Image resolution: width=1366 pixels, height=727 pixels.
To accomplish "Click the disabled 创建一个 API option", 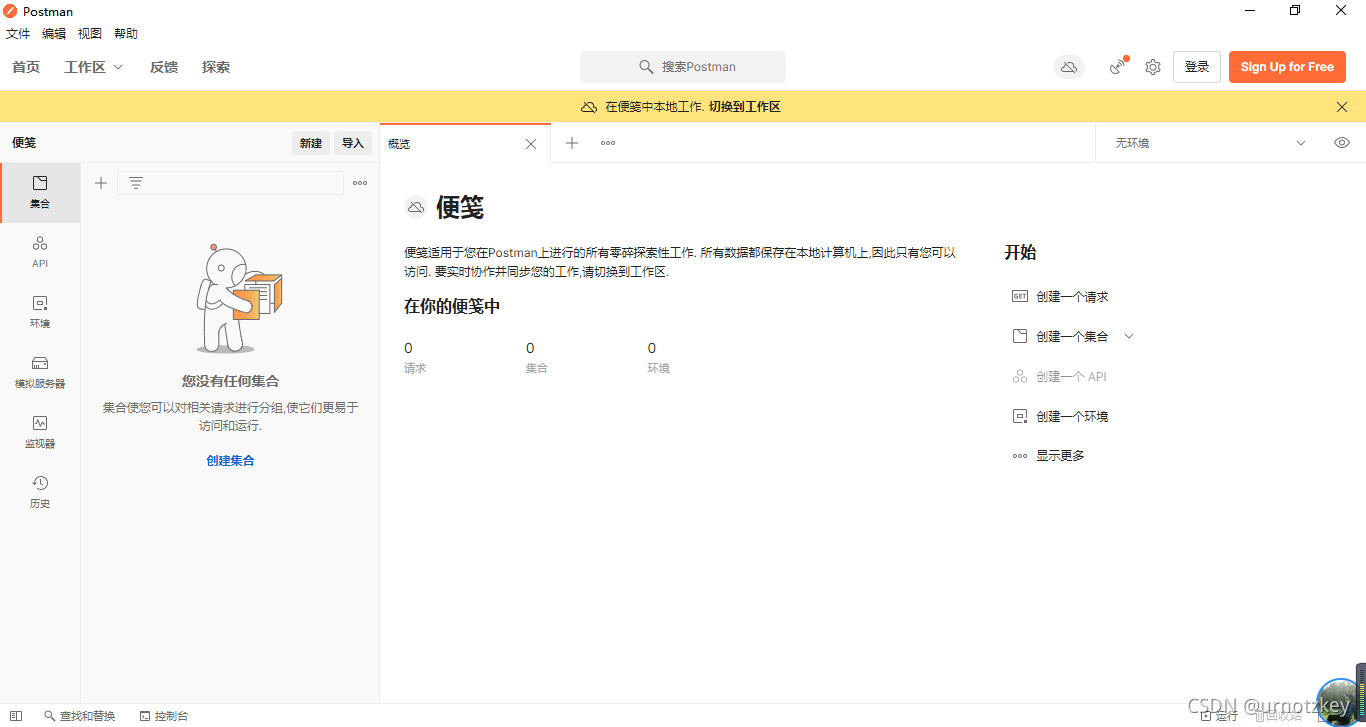I will point(1071,377).
